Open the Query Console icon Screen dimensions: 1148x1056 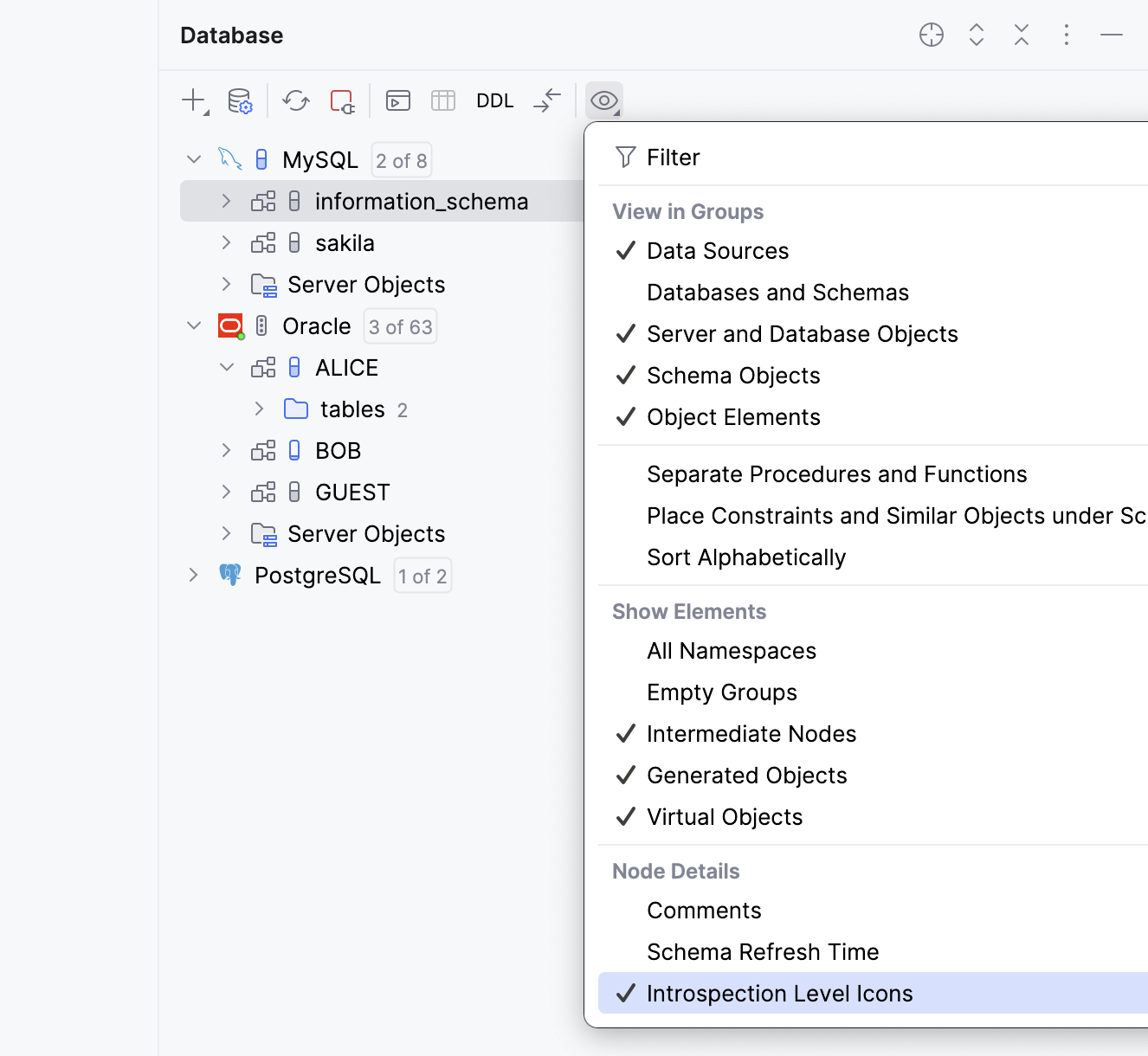(x=398, y=100)
